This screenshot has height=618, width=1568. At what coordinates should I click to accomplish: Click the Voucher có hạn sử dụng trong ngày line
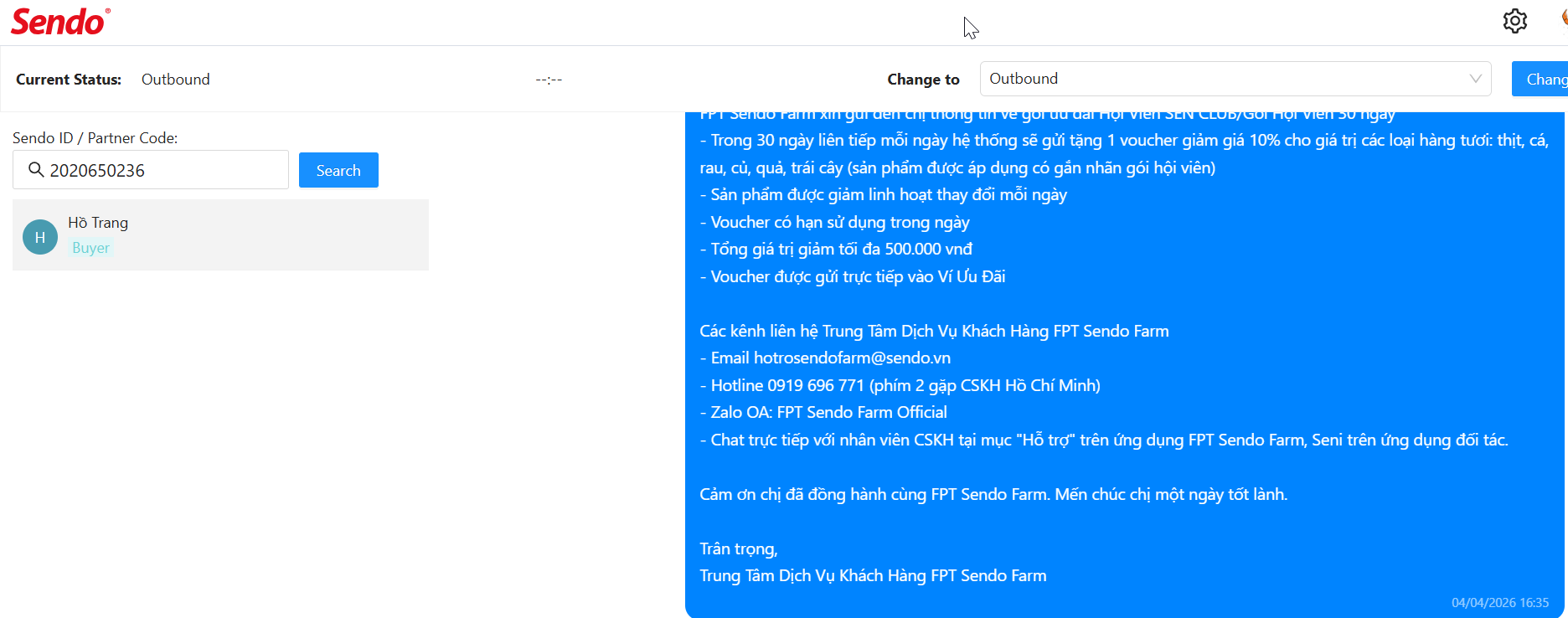click(835, 222)
